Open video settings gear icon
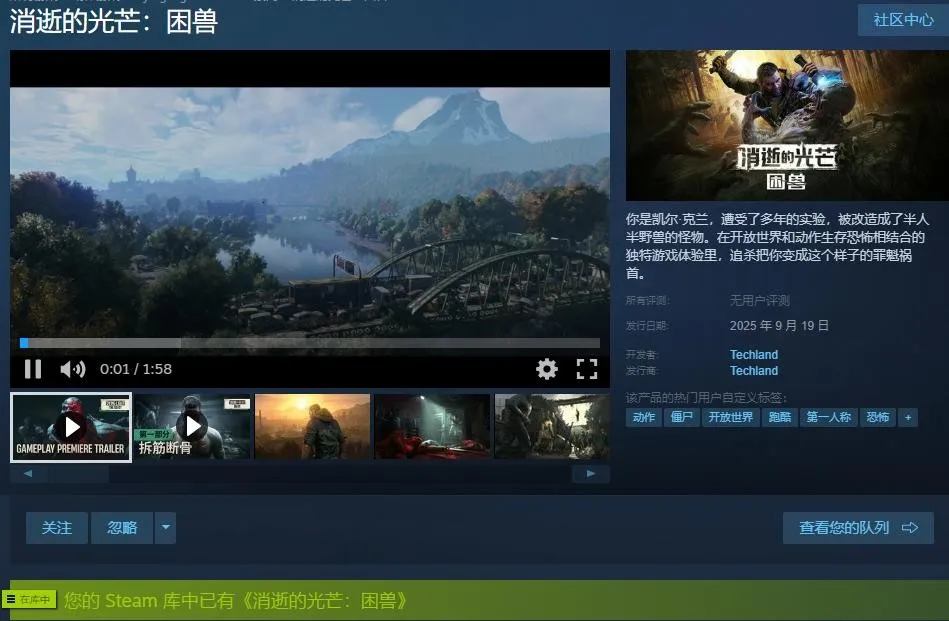This screenshot has height=621, width=949. point(547,369)
